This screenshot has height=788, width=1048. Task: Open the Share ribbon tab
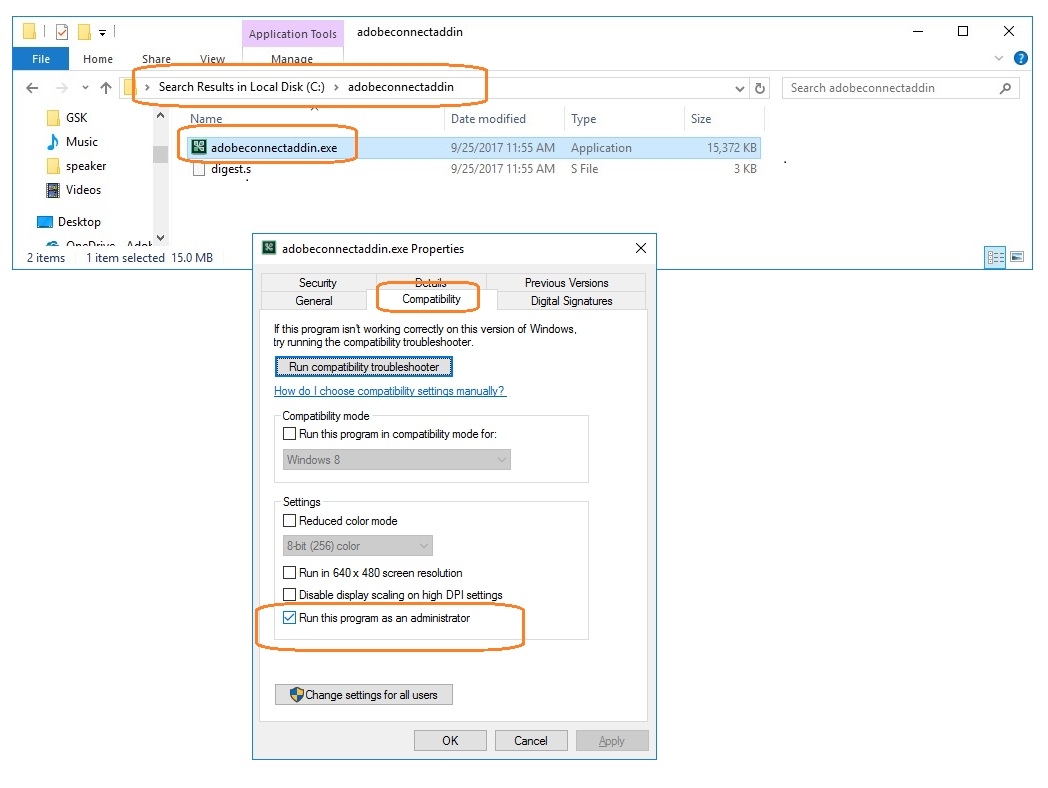point(156,59)
